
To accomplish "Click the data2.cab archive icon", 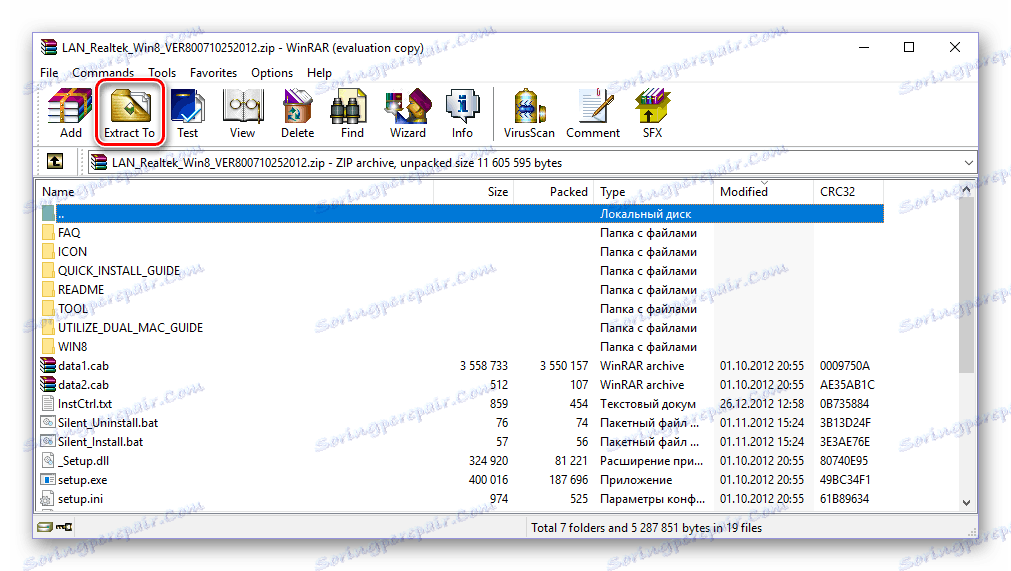I will [x=48, y=385].
